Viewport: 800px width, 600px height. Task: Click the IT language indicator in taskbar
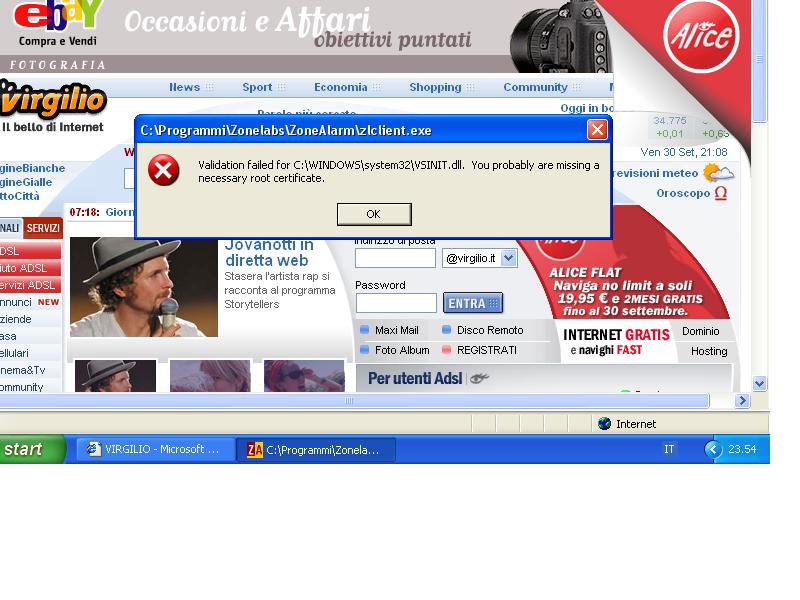point(669,449)
